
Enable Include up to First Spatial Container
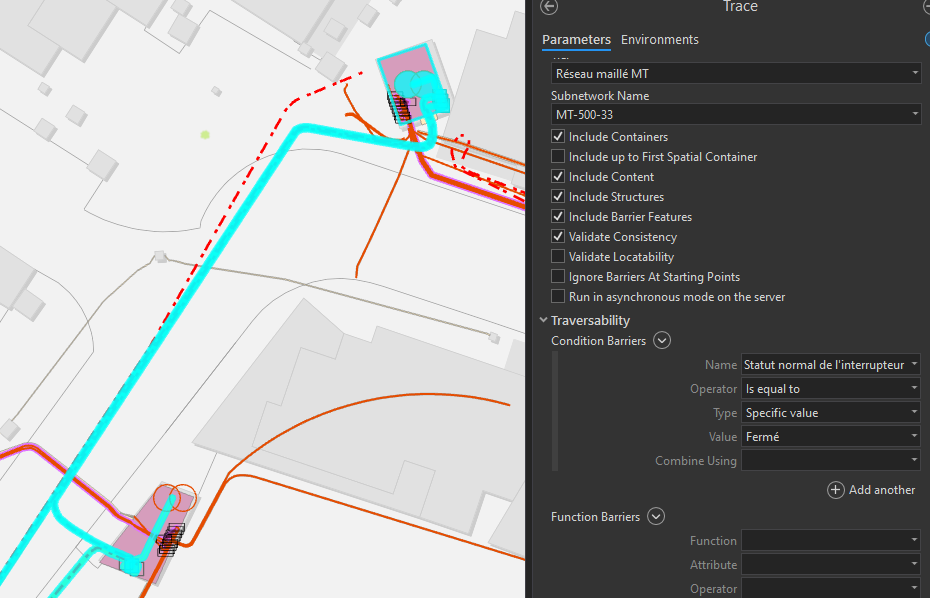(x=557, y=156)
